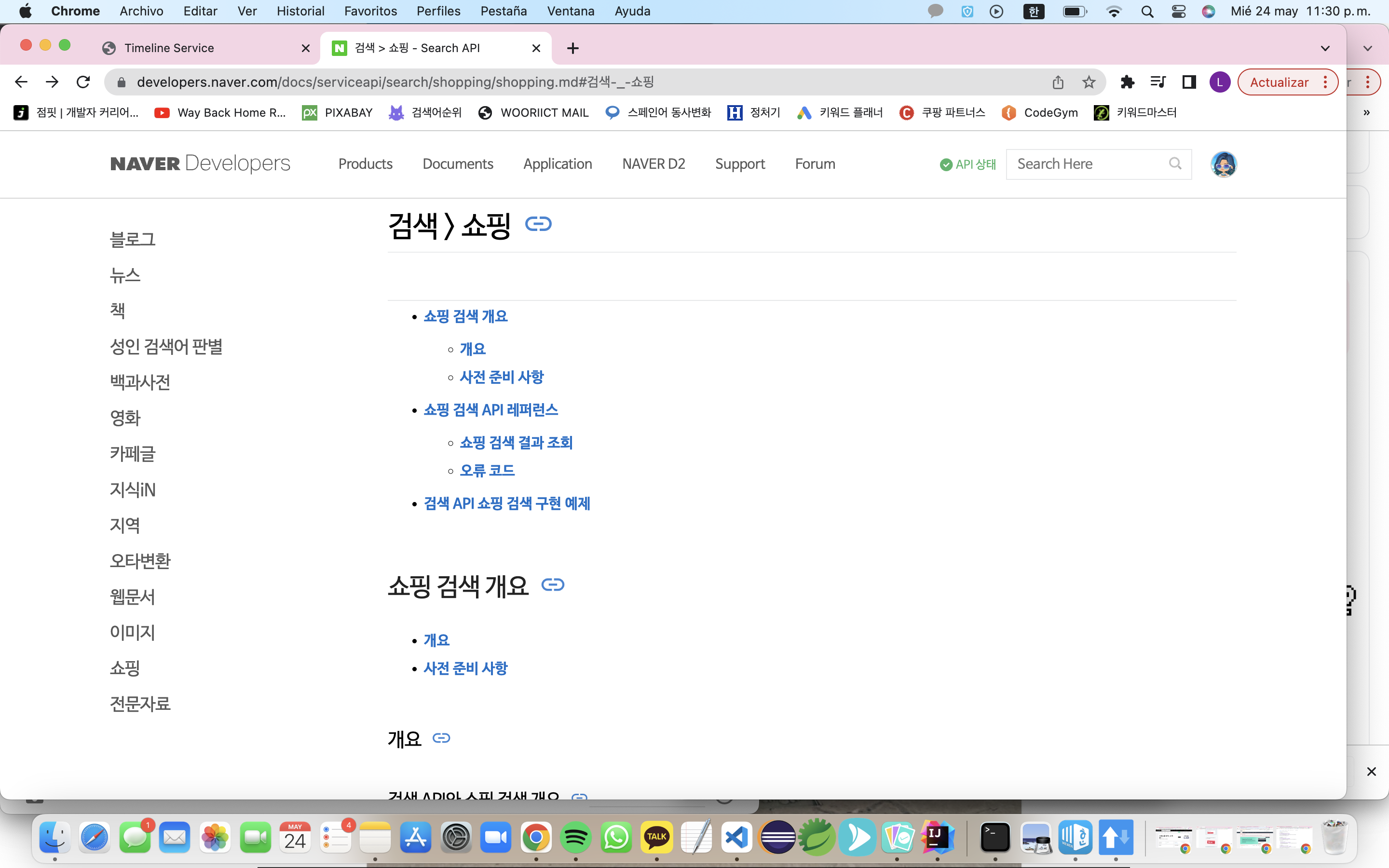Select 오타변환 in the left sidebar
The width and height of the screenshot is (1389, 868).
[x=140, y=561]
